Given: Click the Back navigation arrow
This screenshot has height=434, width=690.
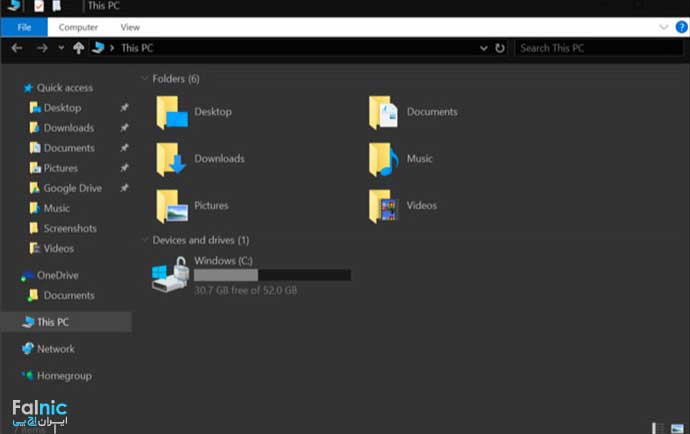Looking at the screenshot, I should coord(17,48).
